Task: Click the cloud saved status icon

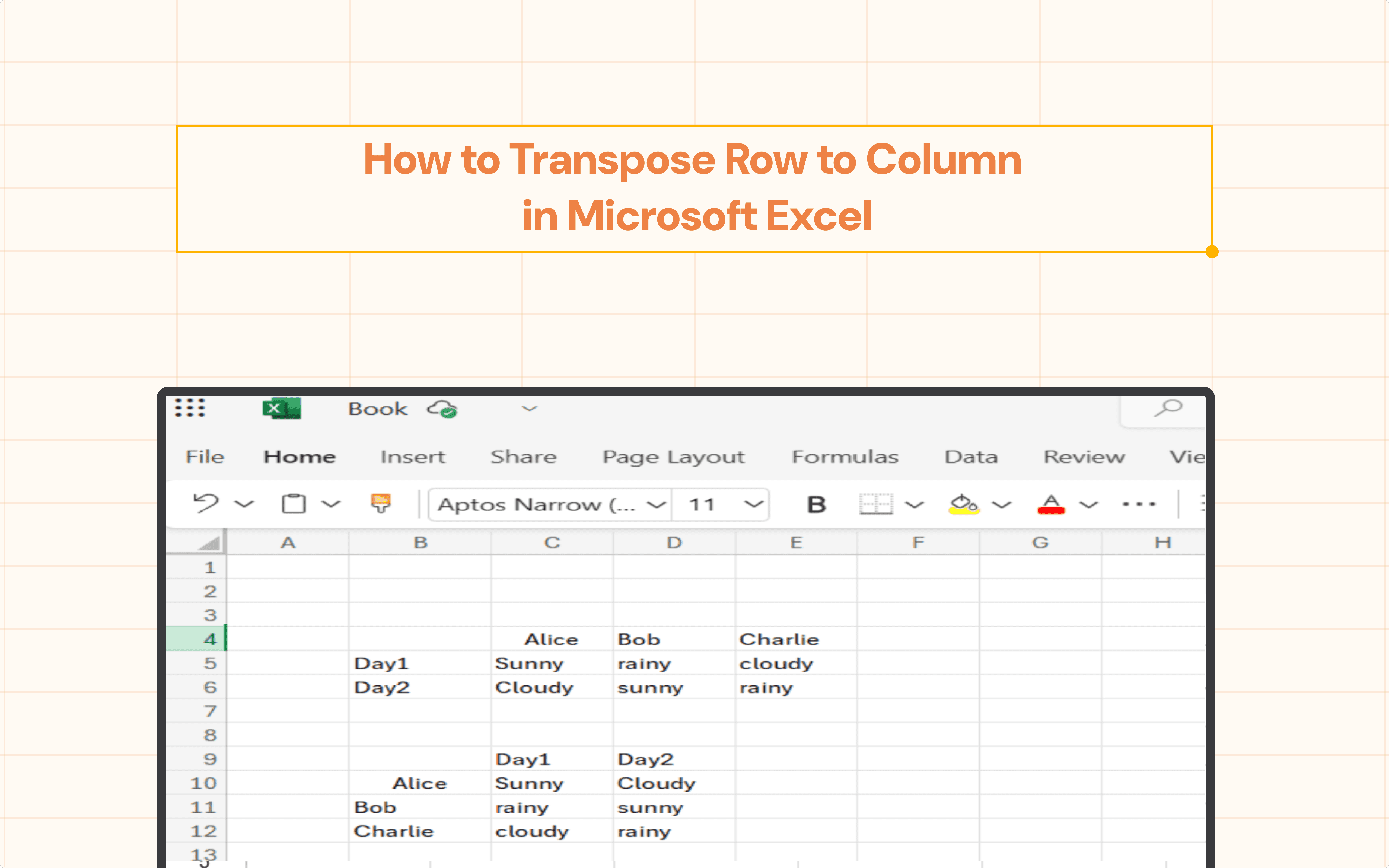Action: pyautogui.click(x=441, y=409)
